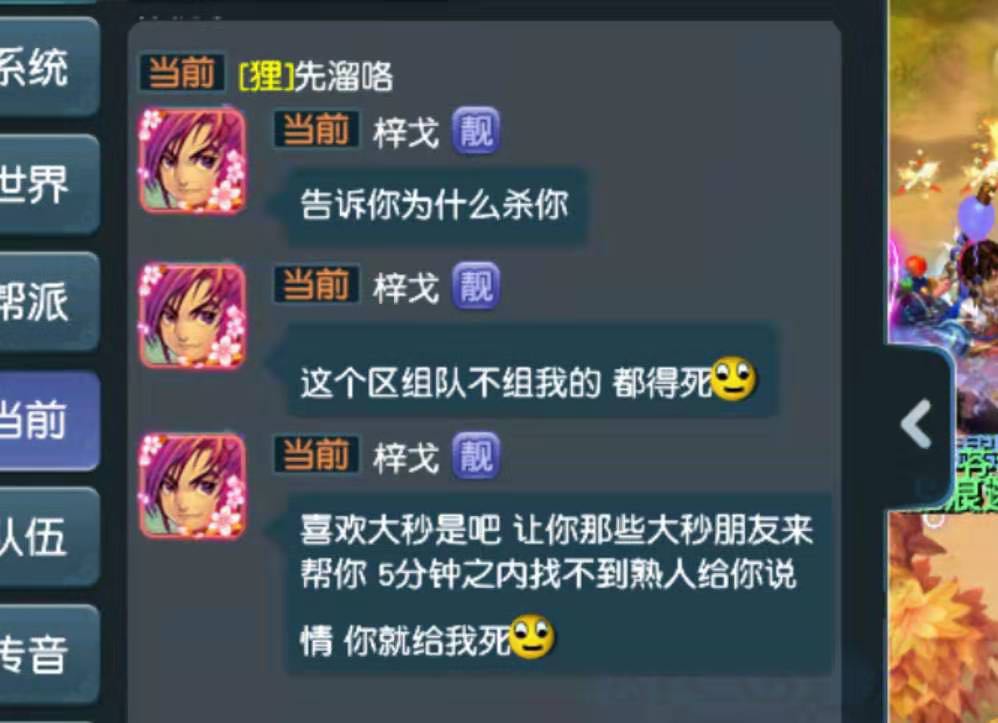Image resolution: width=998 pixels, height=723 pixels.
Task: Switch to the 世界 chat channel tab
Action: pyautogui.click(x=47, y=185)
